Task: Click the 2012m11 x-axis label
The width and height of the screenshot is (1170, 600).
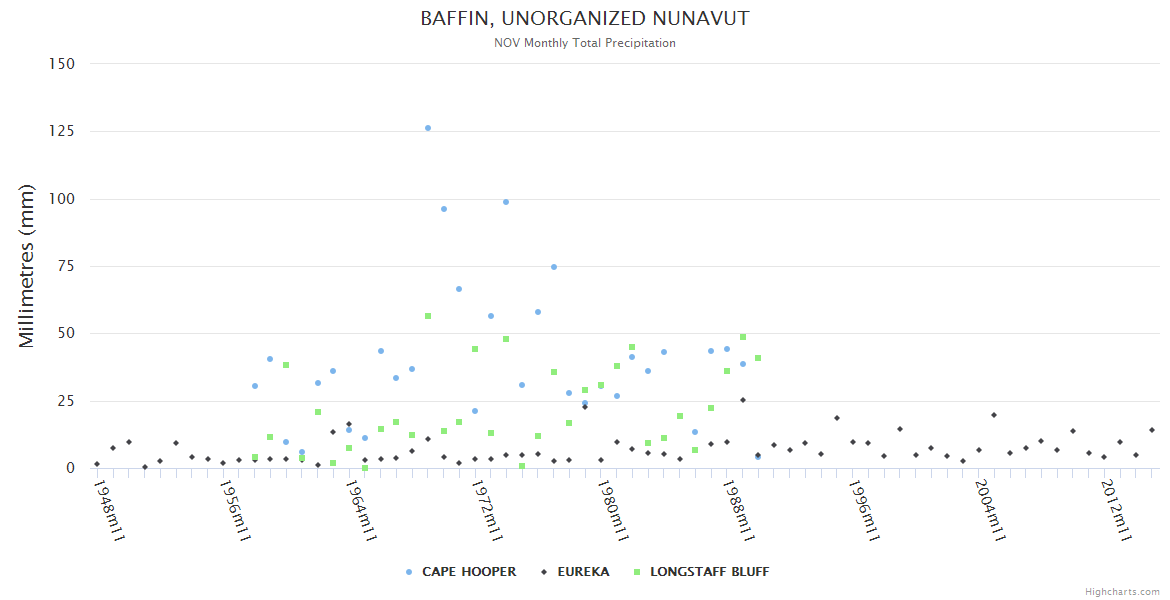Action: coord(1116,511)
